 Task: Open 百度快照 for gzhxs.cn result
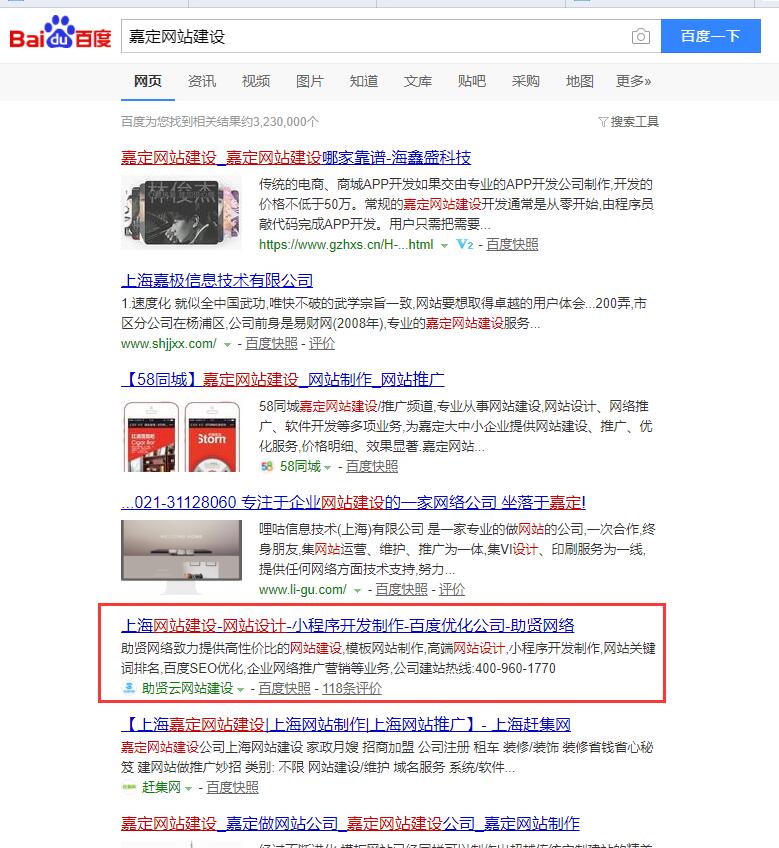pos(512,244)
